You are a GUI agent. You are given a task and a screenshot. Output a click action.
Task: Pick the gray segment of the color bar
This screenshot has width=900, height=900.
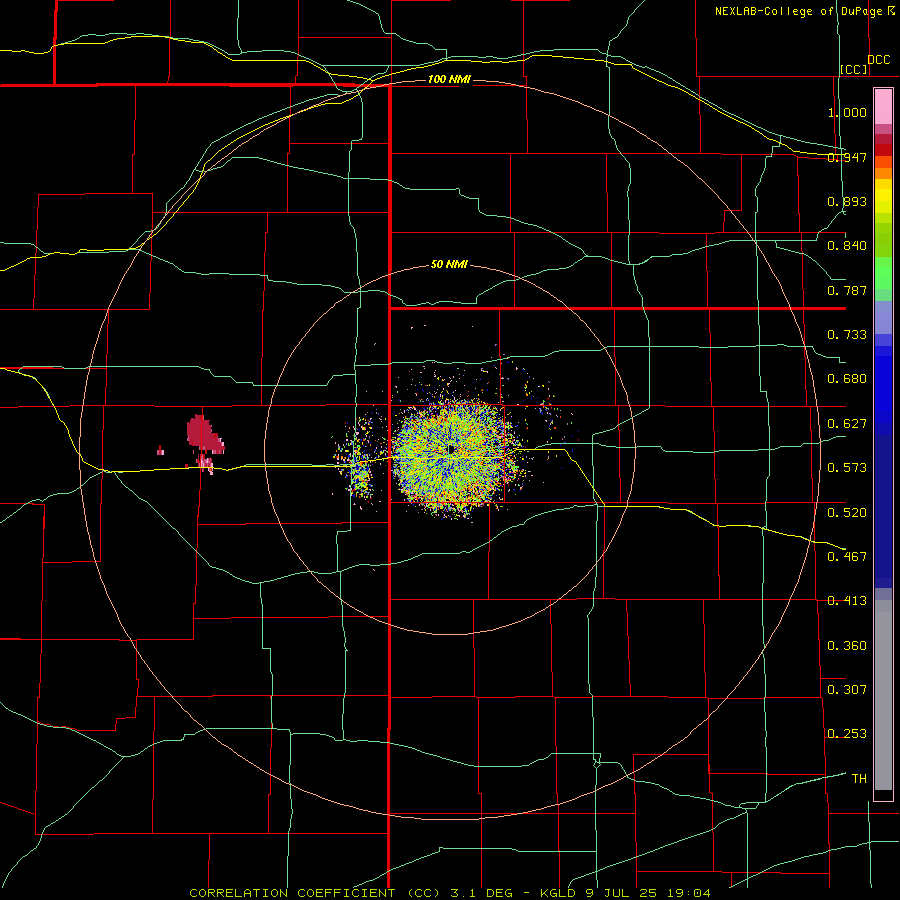click(883, 695)
